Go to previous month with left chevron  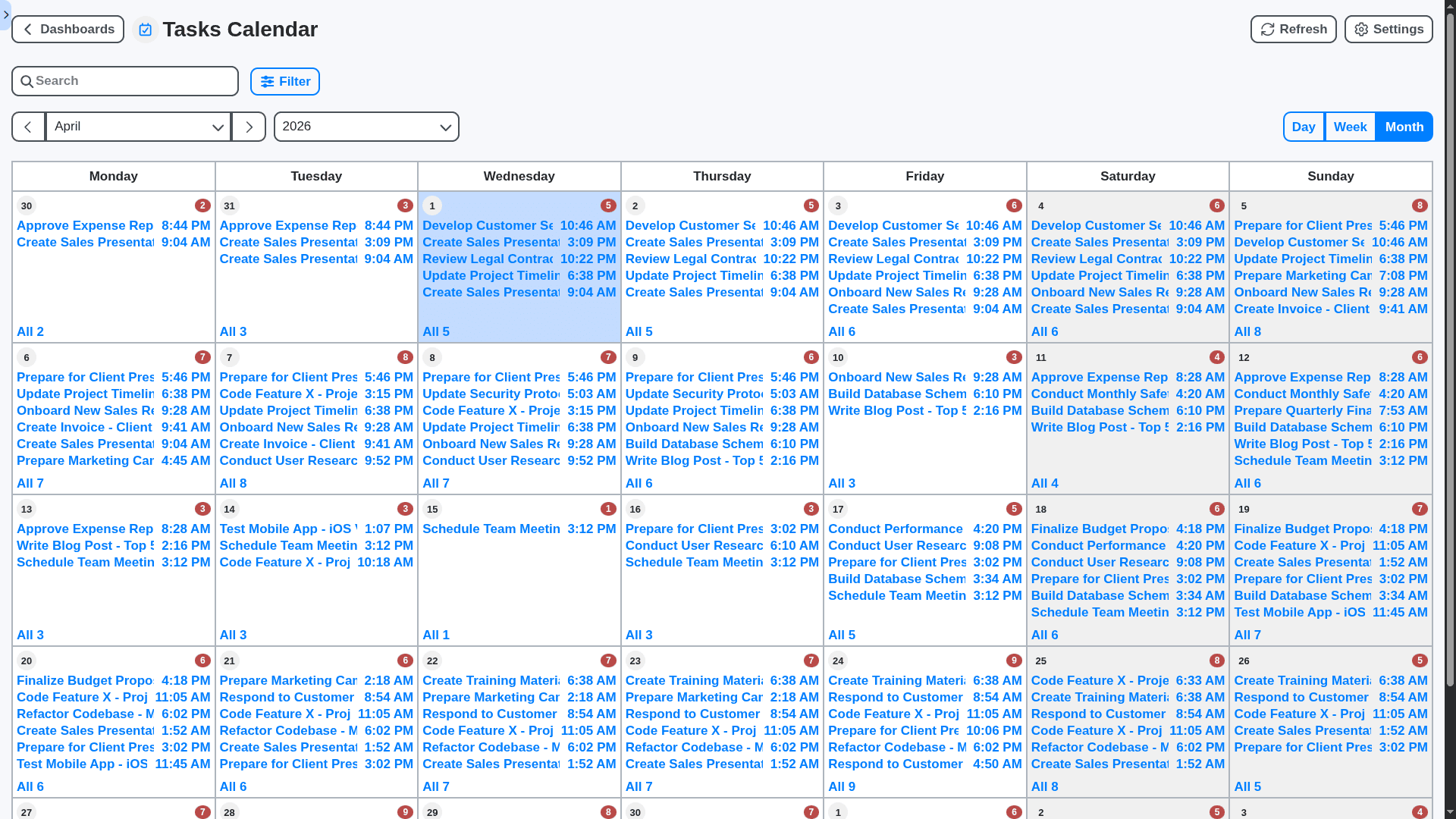(28, 127)
